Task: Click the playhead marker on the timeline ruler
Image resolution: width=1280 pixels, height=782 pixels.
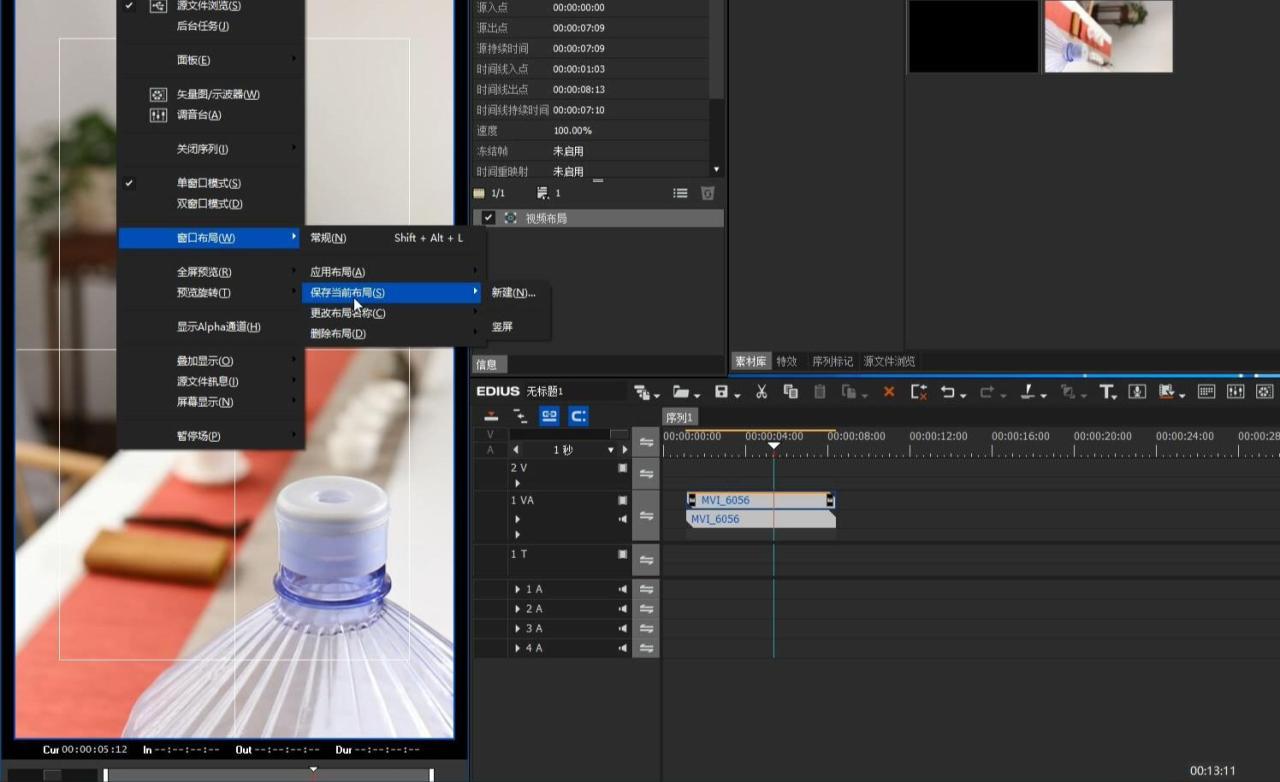Action: coord(773,446)
